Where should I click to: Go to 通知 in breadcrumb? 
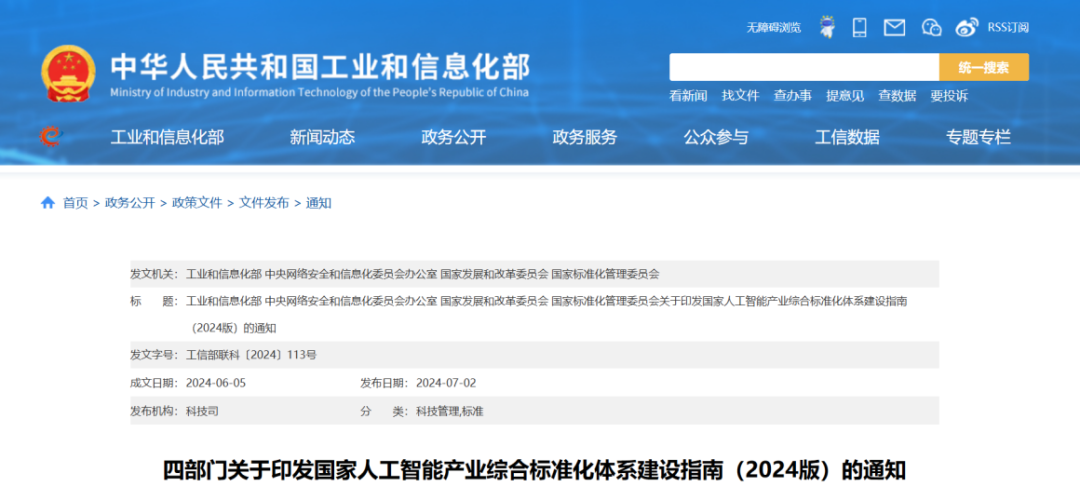319,202
